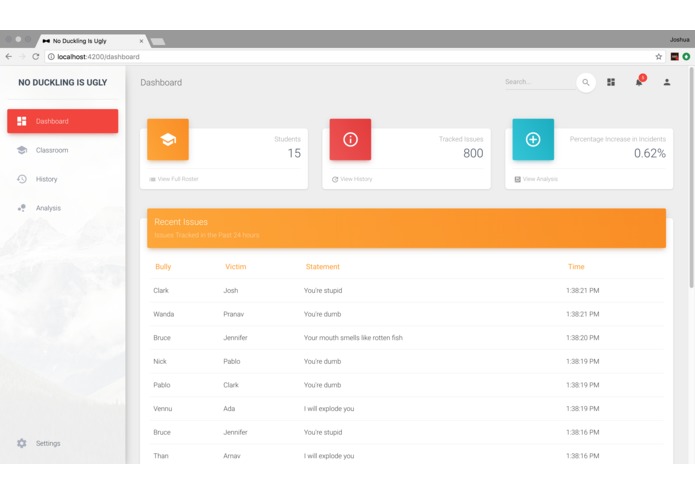Click the Victim column header
Image resolution: width=695 pixels, height=494 pixels.
235,267
